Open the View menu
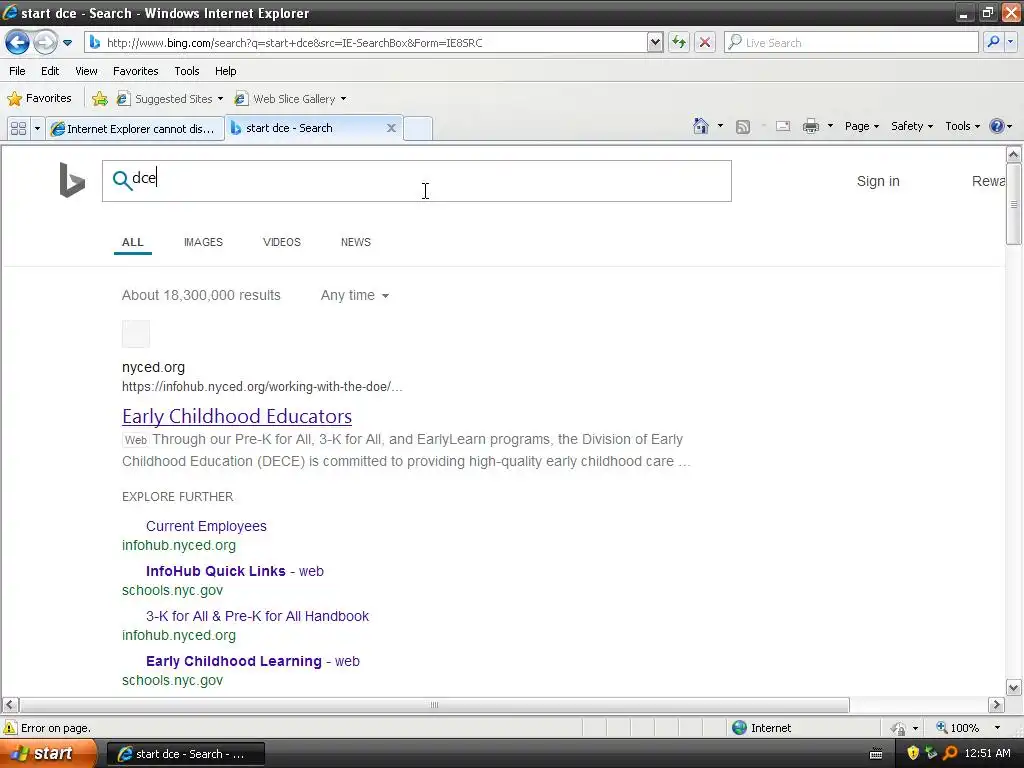The image size is (1024, 768). click(86, 71)
